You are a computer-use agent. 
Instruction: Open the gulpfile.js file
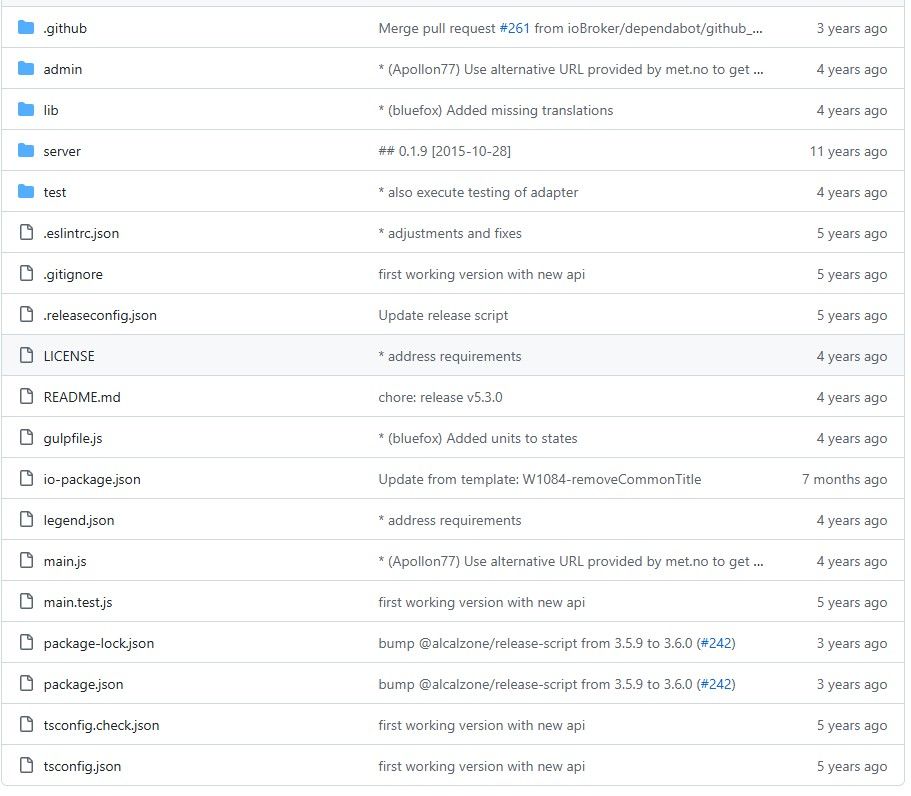[x=73, y=439]
